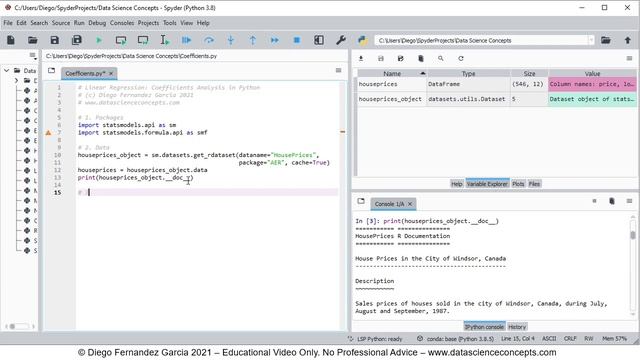Switch to the Help pane tab

(x=456, y=184)
